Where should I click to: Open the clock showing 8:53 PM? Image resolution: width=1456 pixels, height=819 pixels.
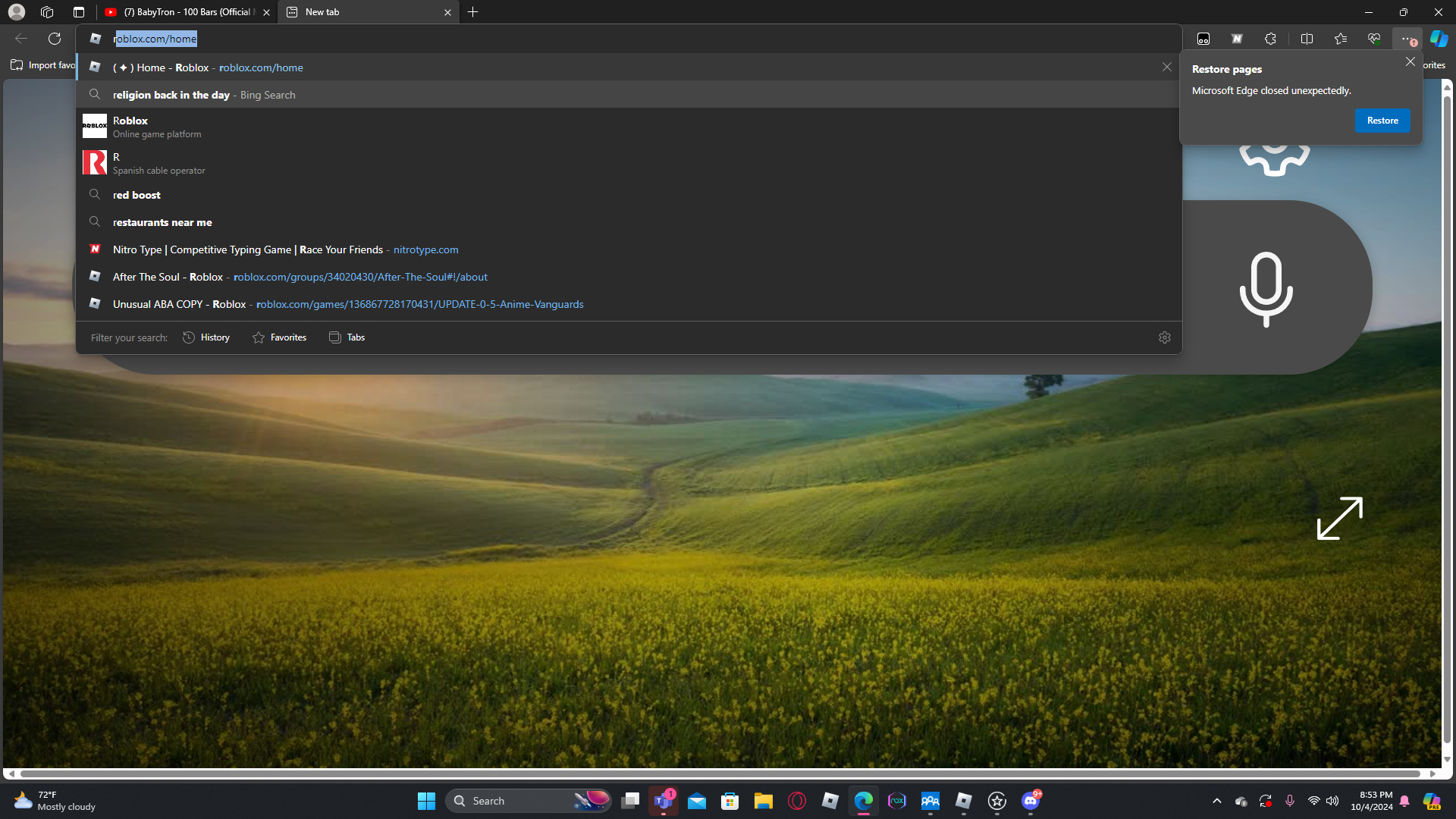point(1372,801)
